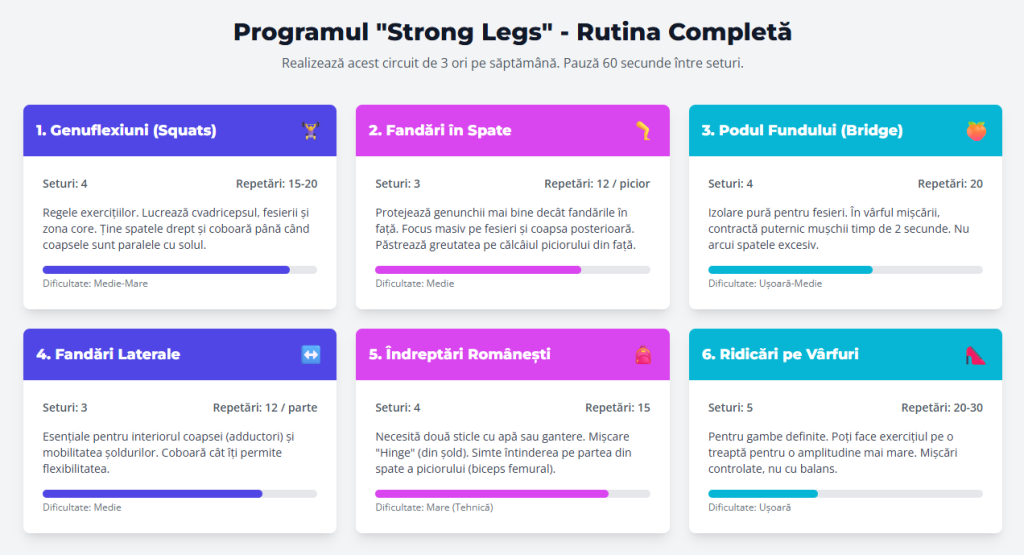Click the Programul "Strong Legs" main heading
1024x555 pixels.
click(512, 32)
